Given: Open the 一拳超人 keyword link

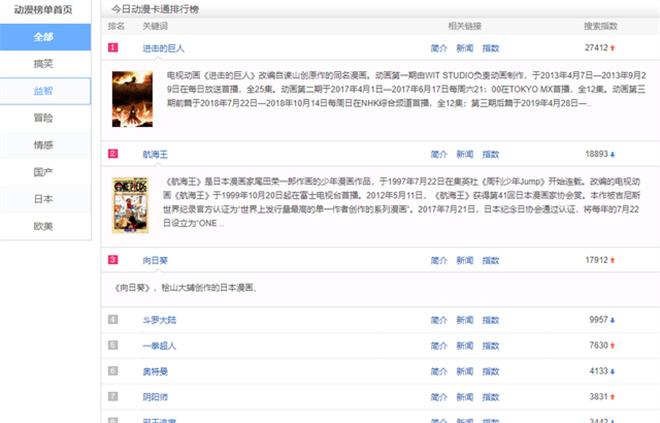Looking at the screenshot, I should 159,346.
